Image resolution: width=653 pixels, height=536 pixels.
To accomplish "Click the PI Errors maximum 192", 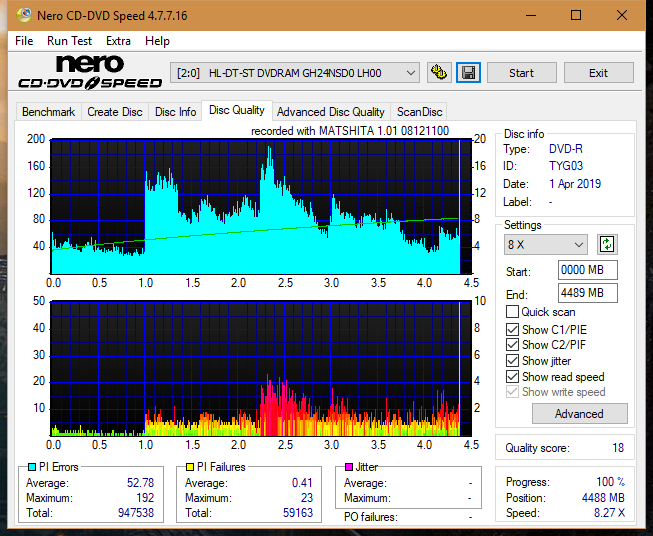I will pyautogui.click(x=145, y=498).
